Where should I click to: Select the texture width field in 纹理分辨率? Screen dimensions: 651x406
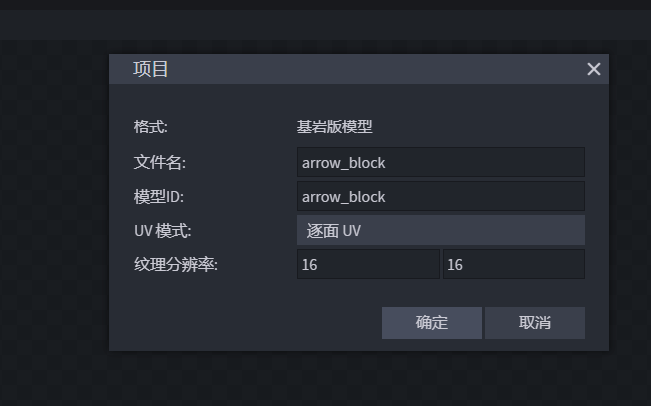click(368, 264)
